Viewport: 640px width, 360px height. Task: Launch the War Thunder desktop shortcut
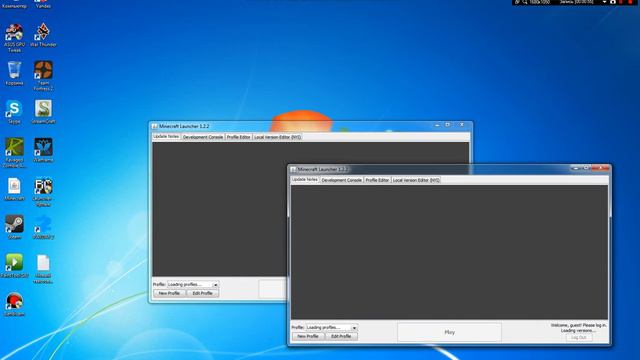[x=43, y=35]
